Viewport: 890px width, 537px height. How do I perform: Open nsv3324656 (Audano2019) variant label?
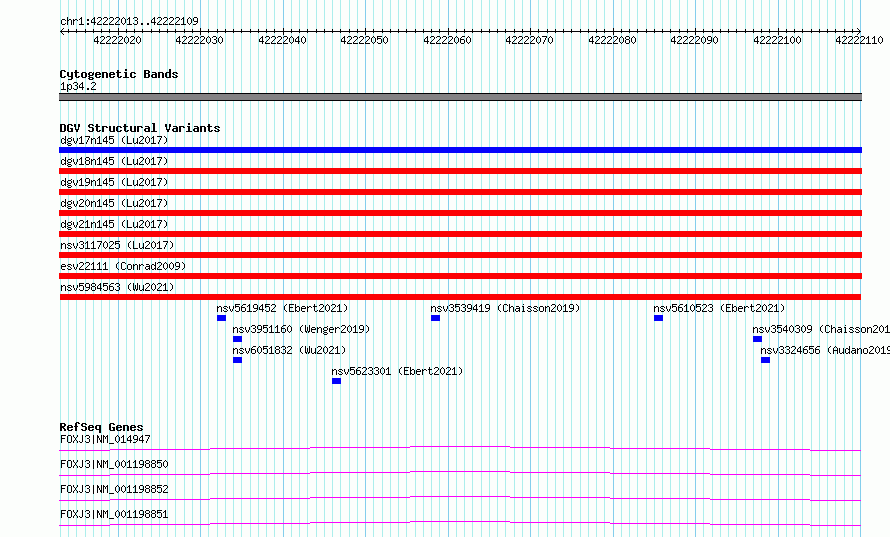point(825,350)
